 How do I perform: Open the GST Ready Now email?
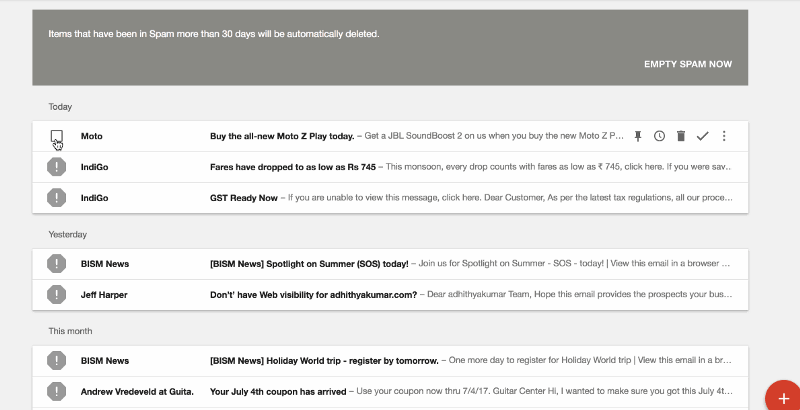tap(390, 198)
